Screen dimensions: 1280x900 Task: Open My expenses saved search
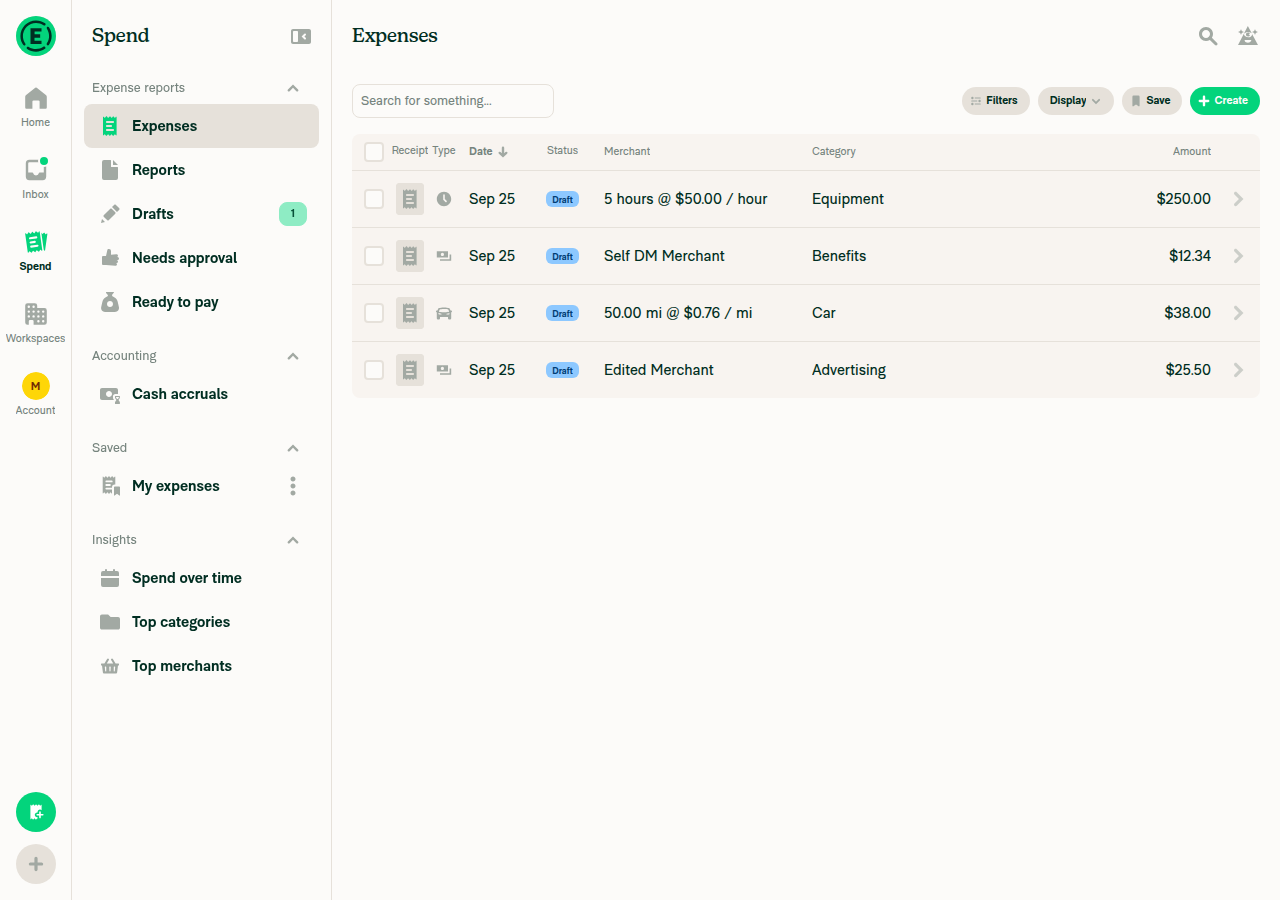point(201,486)
